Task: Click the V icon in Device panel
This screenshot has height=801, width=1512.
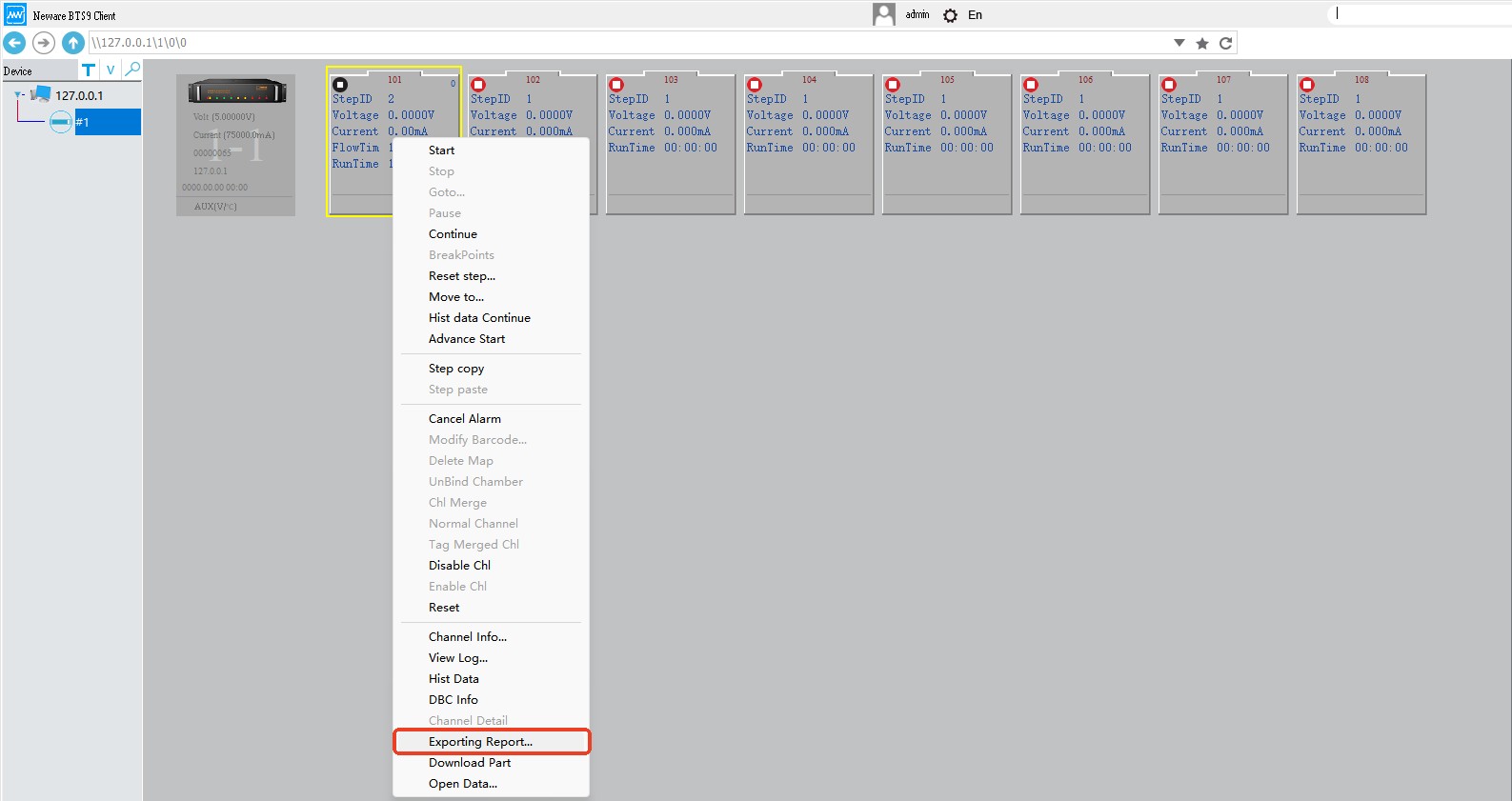Action: [111, 70]
